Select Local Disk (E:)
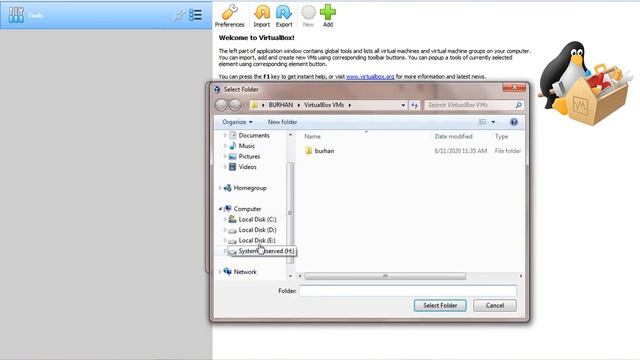640x360 pixels. (257, 241)
